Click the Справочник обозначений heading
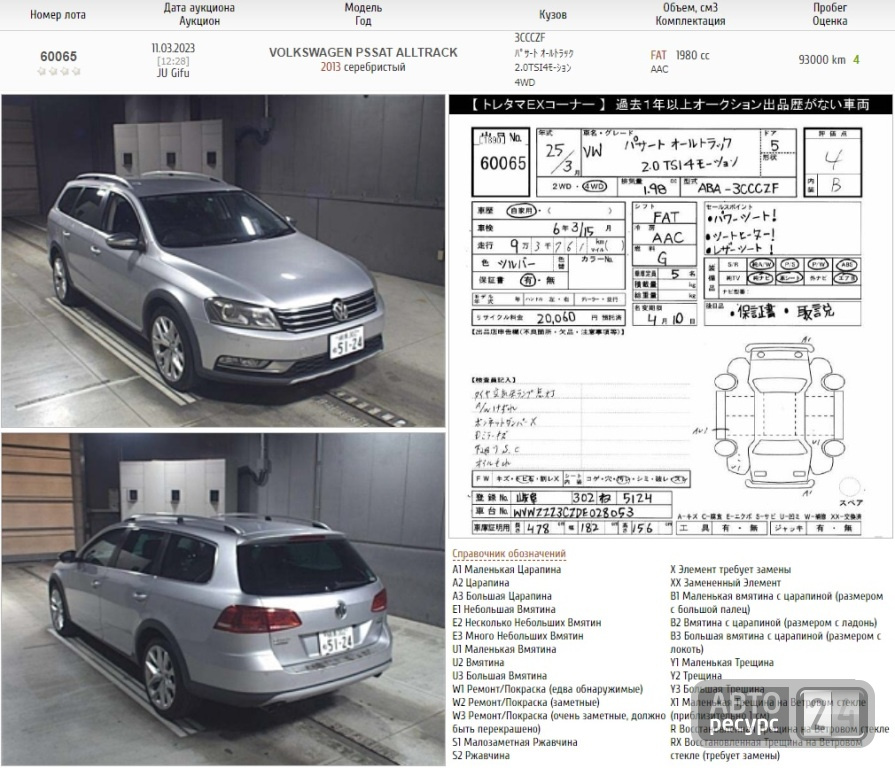The width and height of the screenshot is (895, 768). point(509,553)
